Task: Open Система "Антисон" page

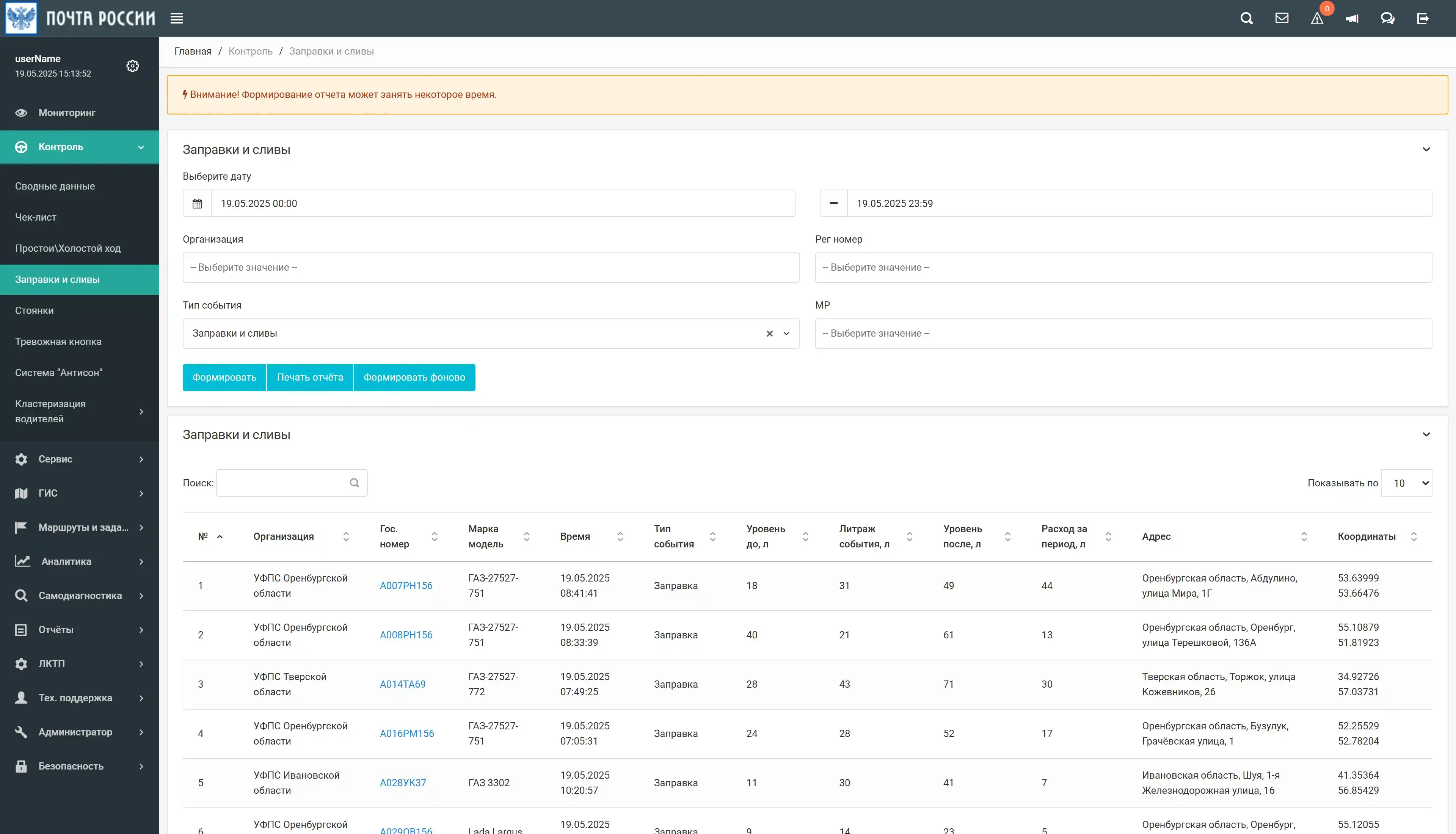Action: pos(58,372)
